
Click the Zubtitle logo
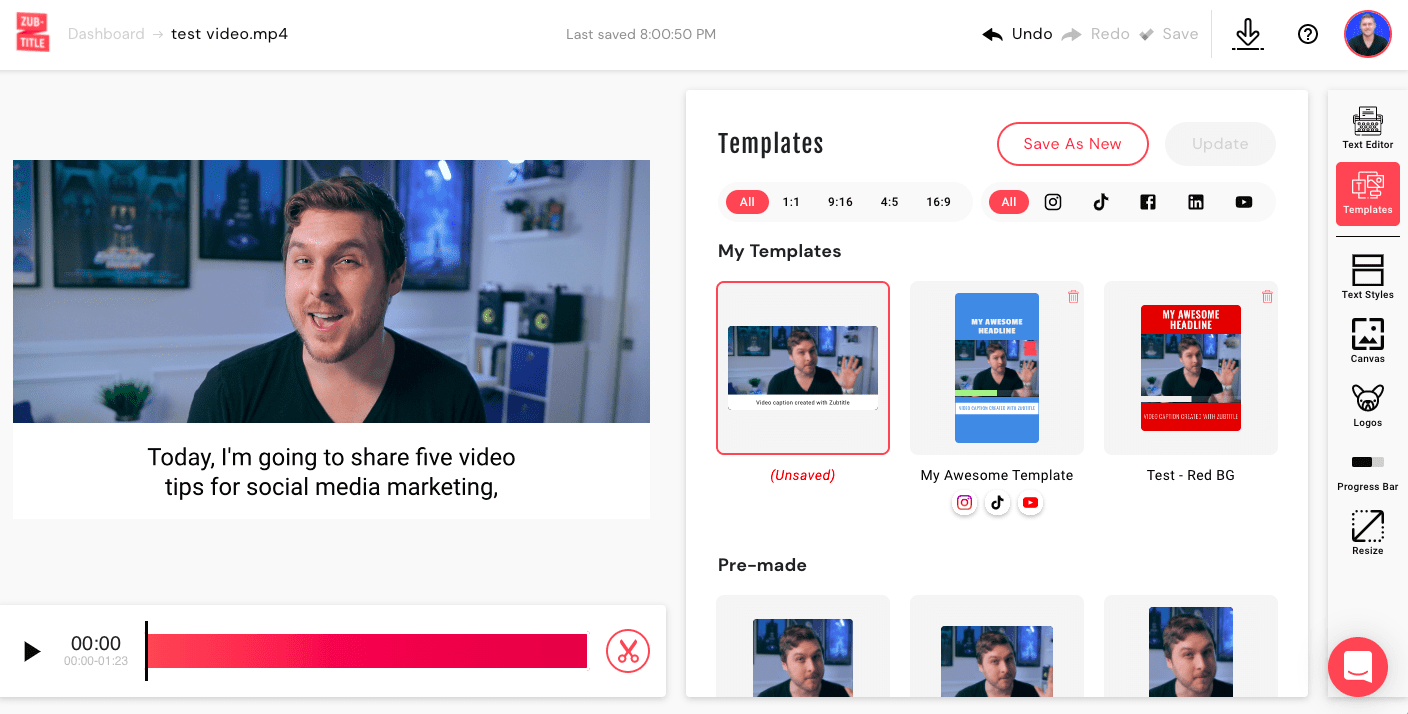click(32, 34)
